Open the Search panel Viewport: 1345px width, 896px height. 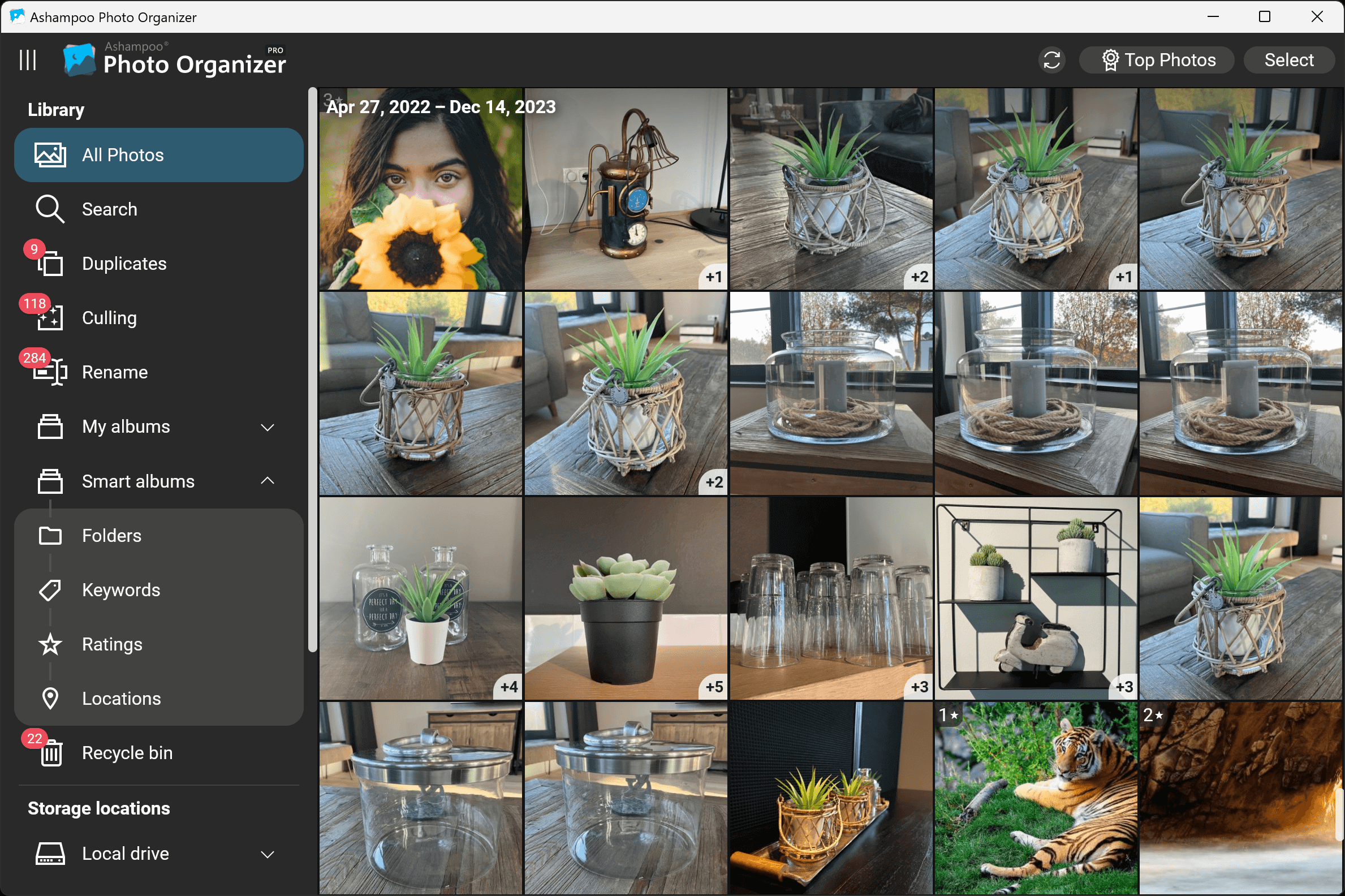[x=110, y=209]
